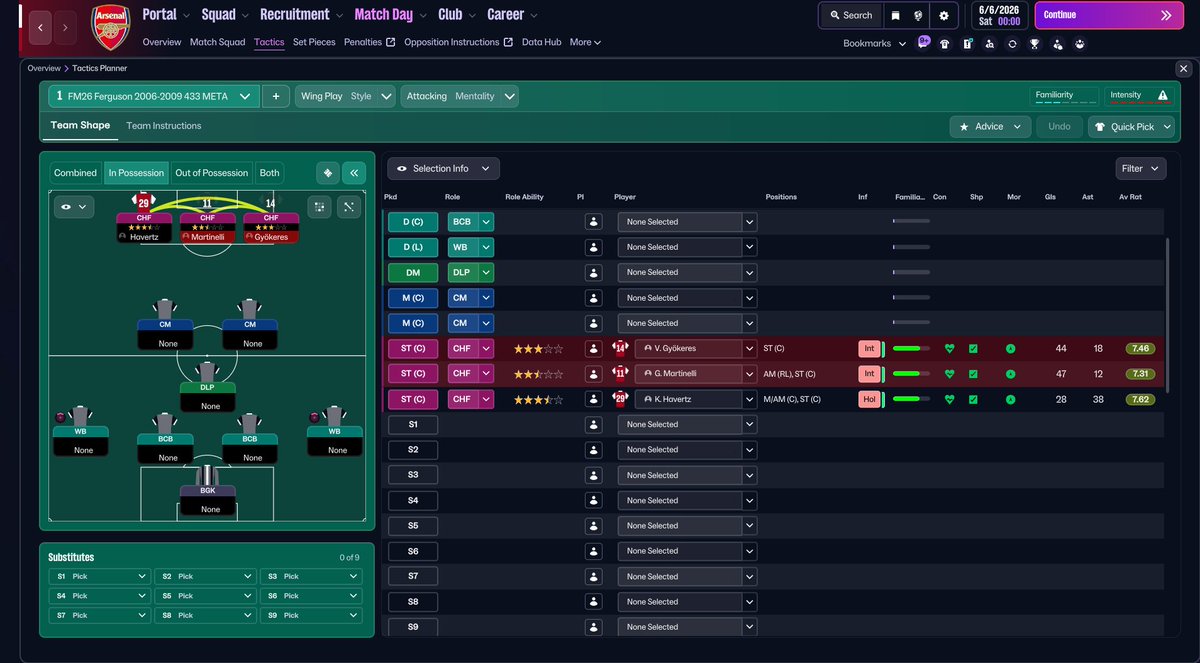Image resolution: width=1200 pixels, height=663 pixels.
Task: Click the Intensity warning triangle icon
Action: point(1162,96)
